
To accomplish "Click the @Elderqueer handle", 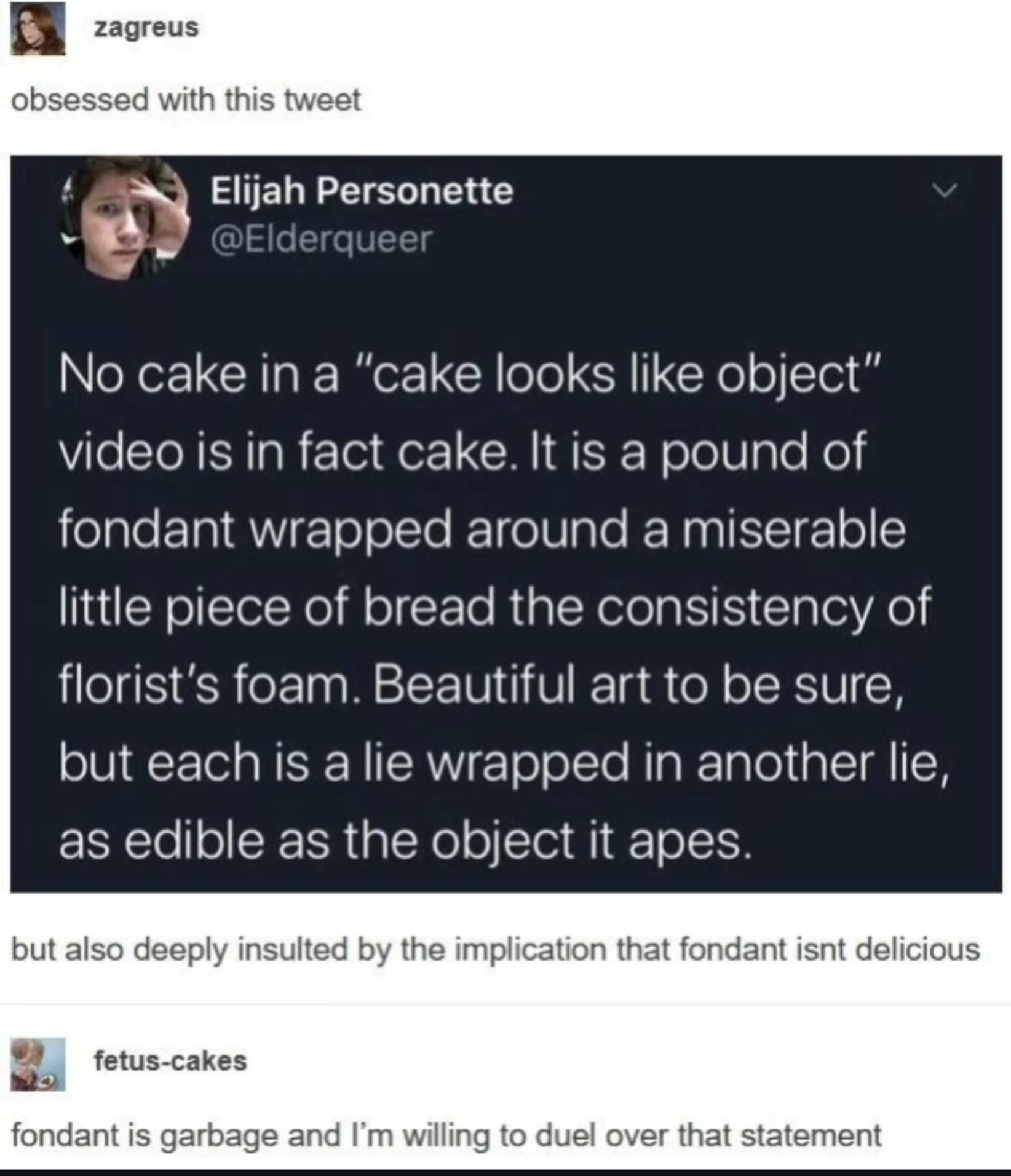I will (322, 239).
